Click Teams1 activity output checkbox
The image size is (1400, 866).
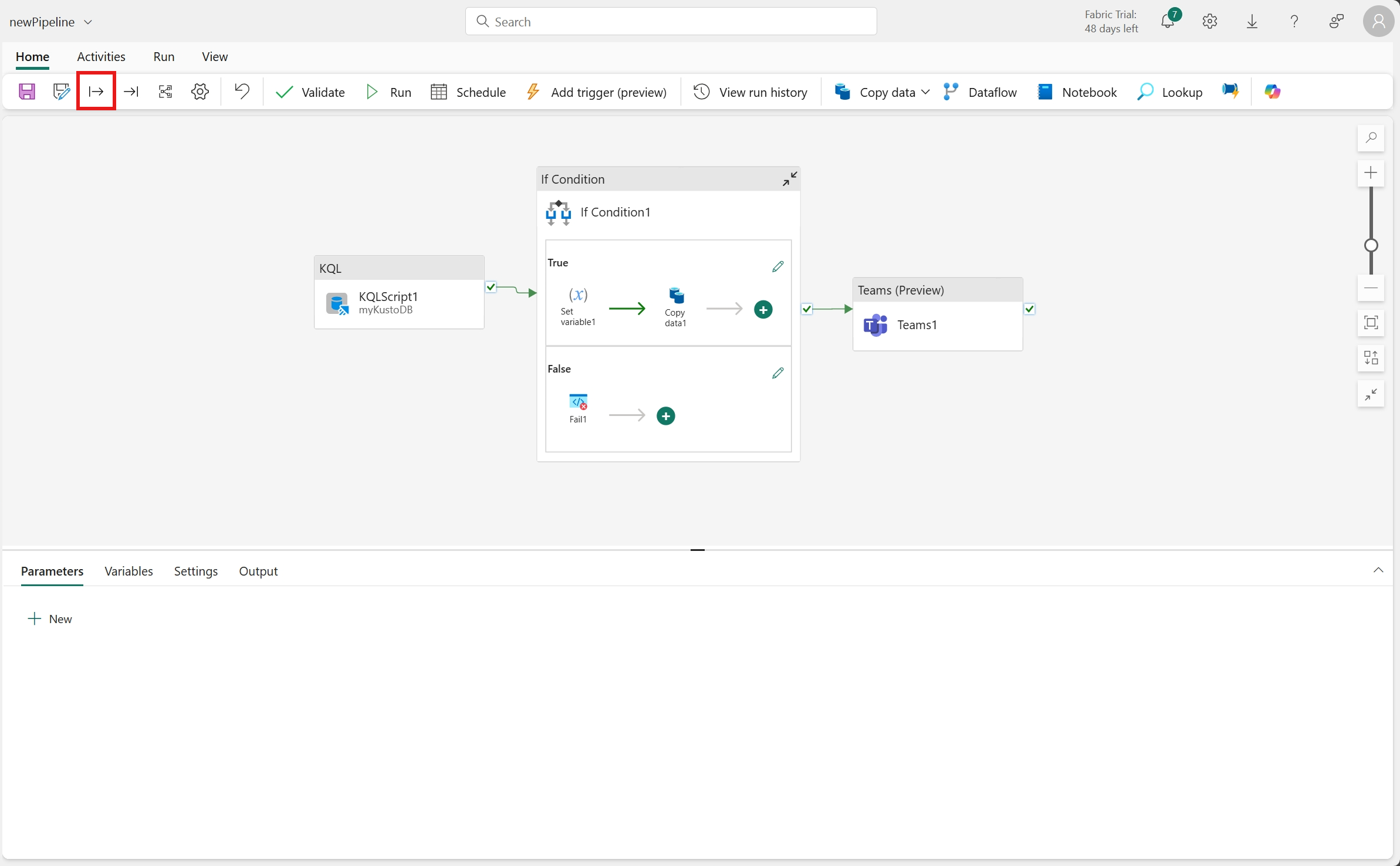tap(1030, 309)
